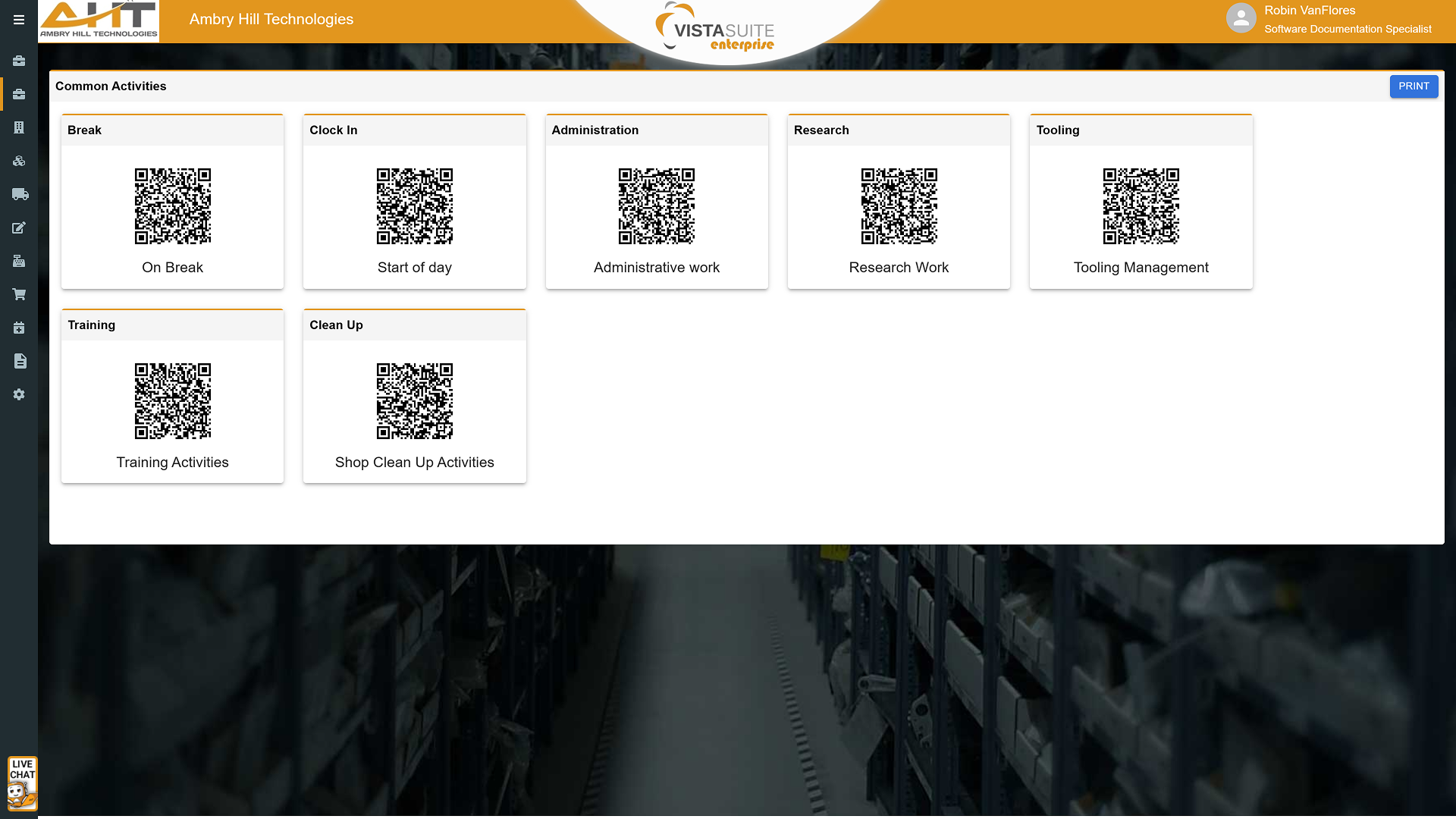Select the active briefcase sidebar icon
The height and width of the screenshot is (819, 1456).
pos(19,94)
